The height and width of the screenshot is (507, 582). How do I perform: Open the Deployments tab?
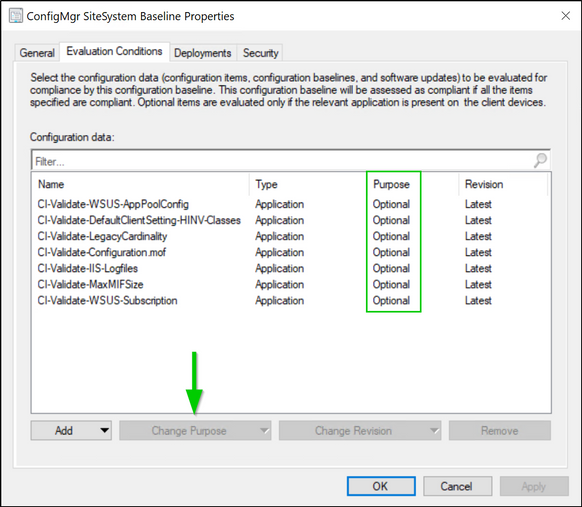(203, 53)
